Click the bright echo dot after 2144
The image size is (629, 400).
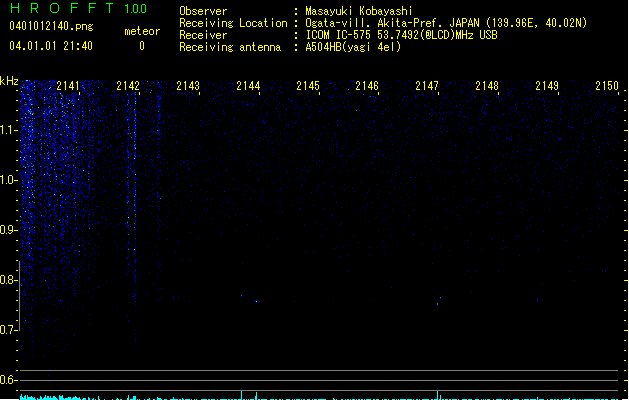click(256, 301)
